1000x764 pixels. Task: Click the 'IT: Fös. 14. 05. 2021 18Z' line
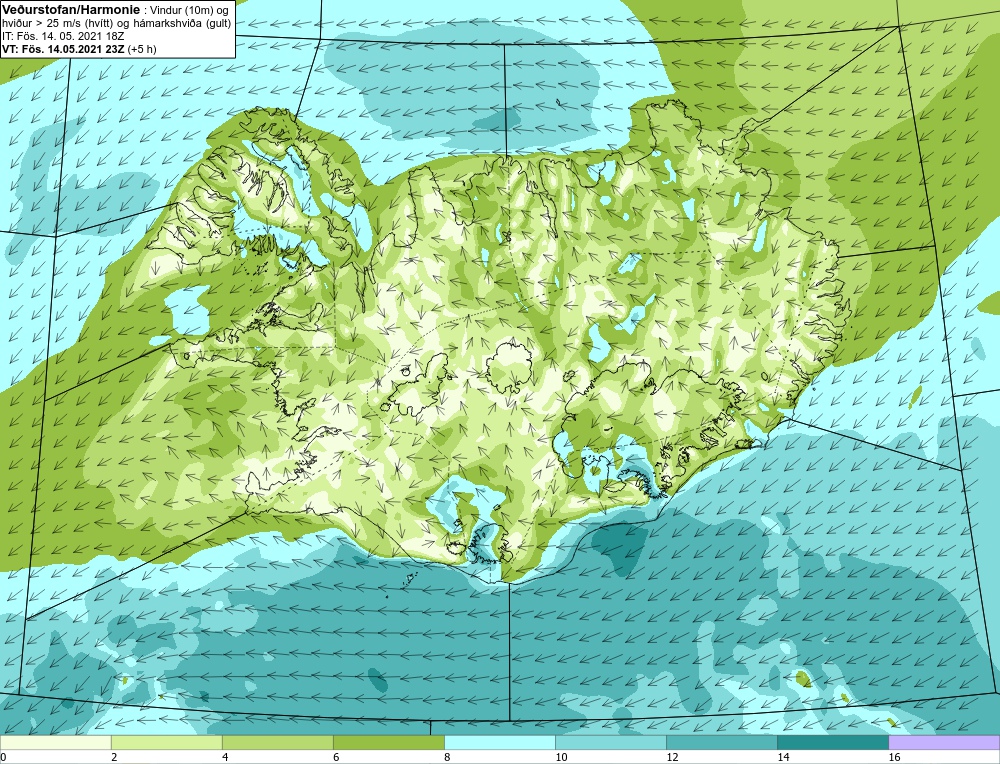[x=63, y=36]
